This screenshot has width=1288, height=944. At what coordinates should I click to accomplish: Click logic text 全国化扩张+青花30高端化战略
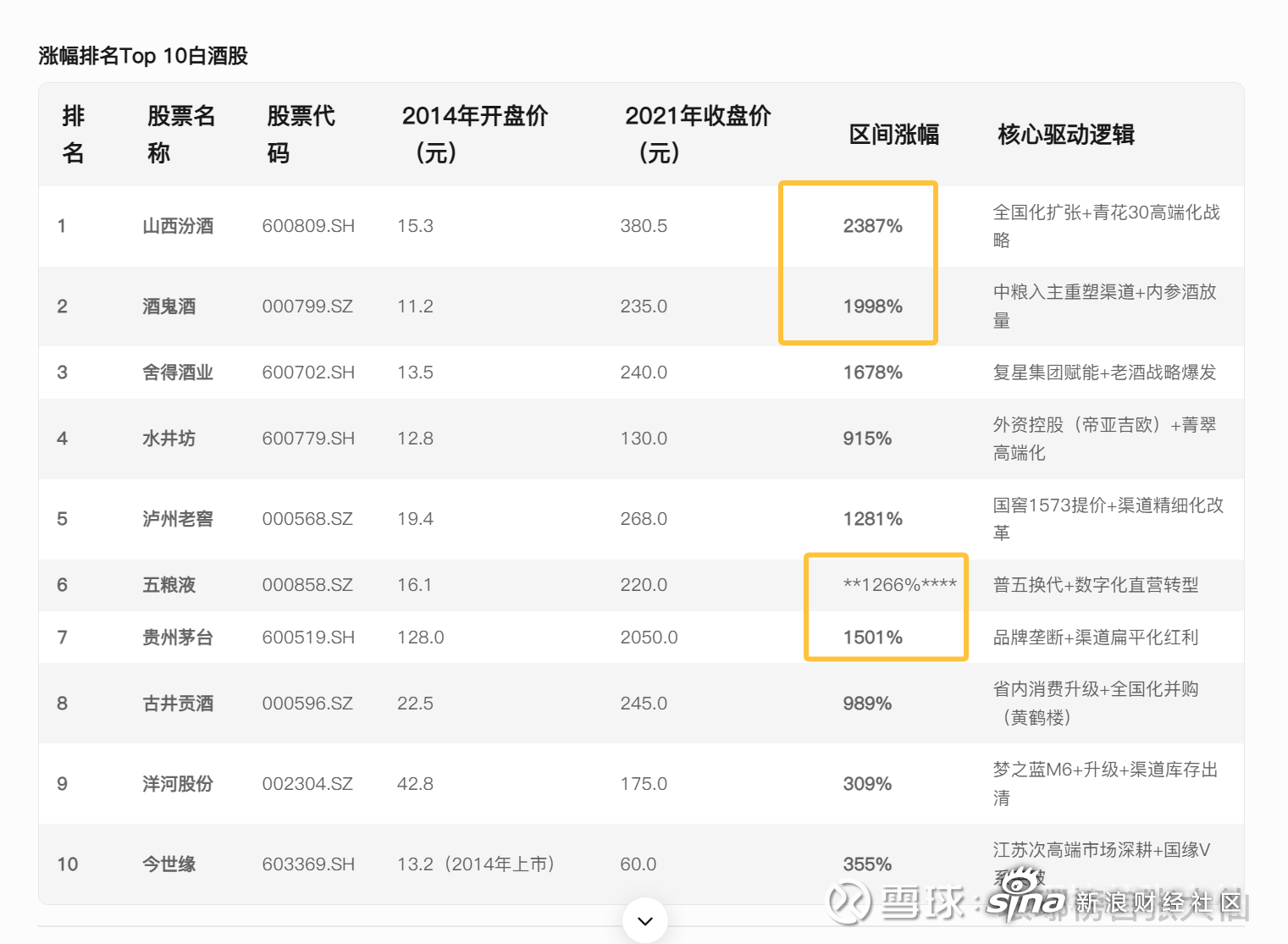pyautogui.click(x=1107, y=226)
